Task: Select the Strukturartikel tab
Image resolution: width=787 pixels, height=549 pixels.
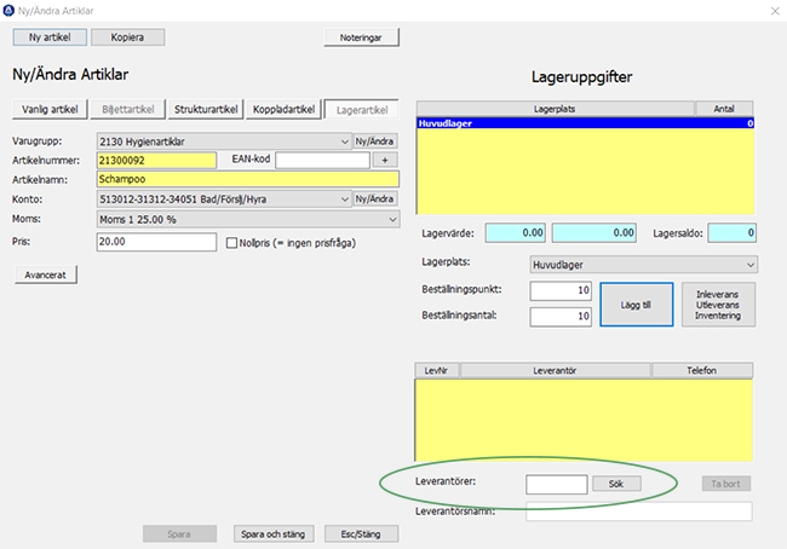Action: [x=206, y=109]
